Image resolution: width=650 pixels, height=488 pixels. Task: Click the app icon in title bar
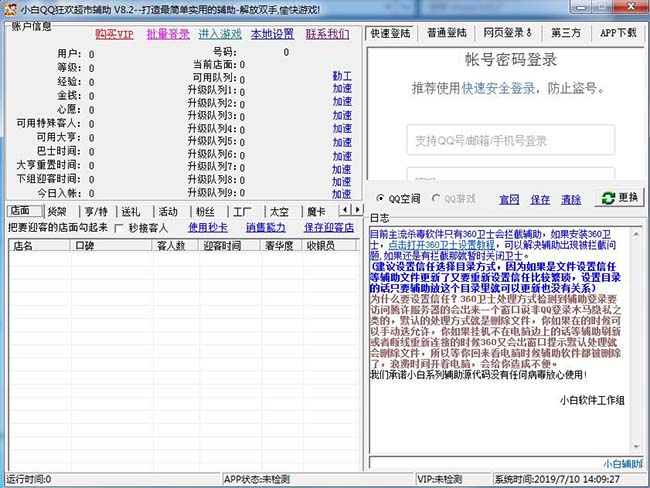click(10, 9)
